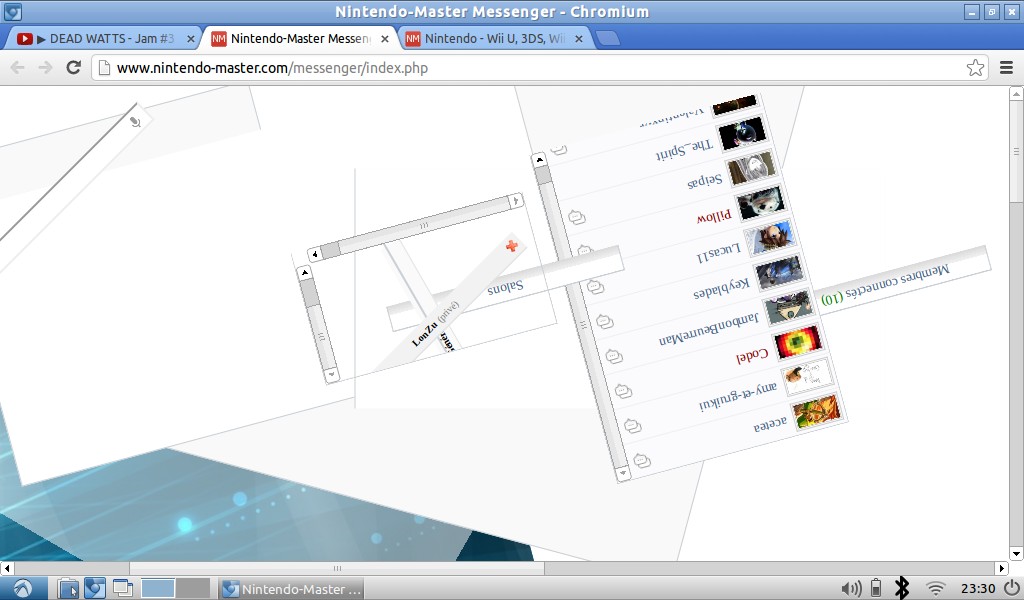Bookmark this page with the star icon
The width and height of the screenshot is (1024, 600).
click(975, 67)
